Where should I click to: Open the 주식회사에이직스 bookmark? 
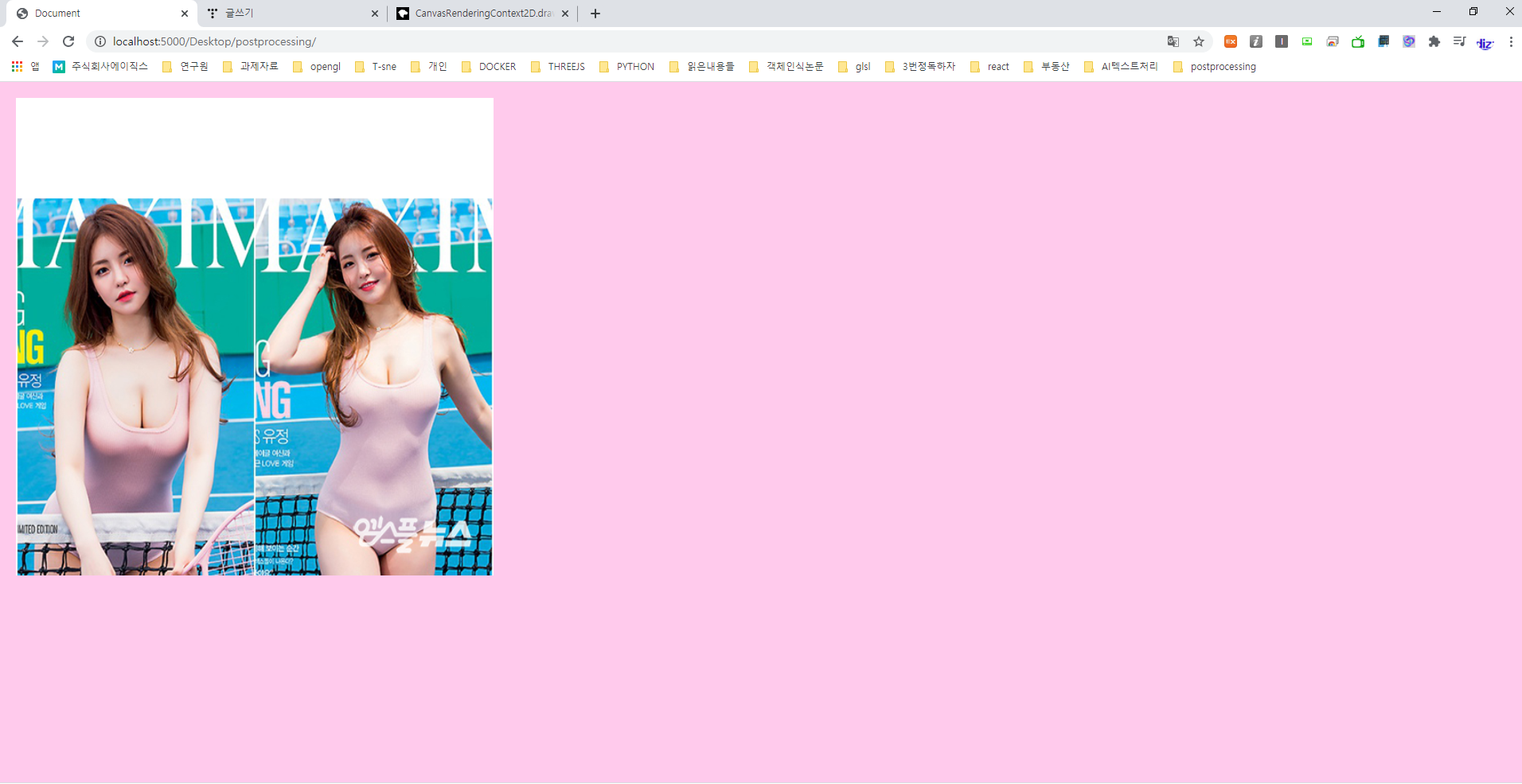[100, 67]
